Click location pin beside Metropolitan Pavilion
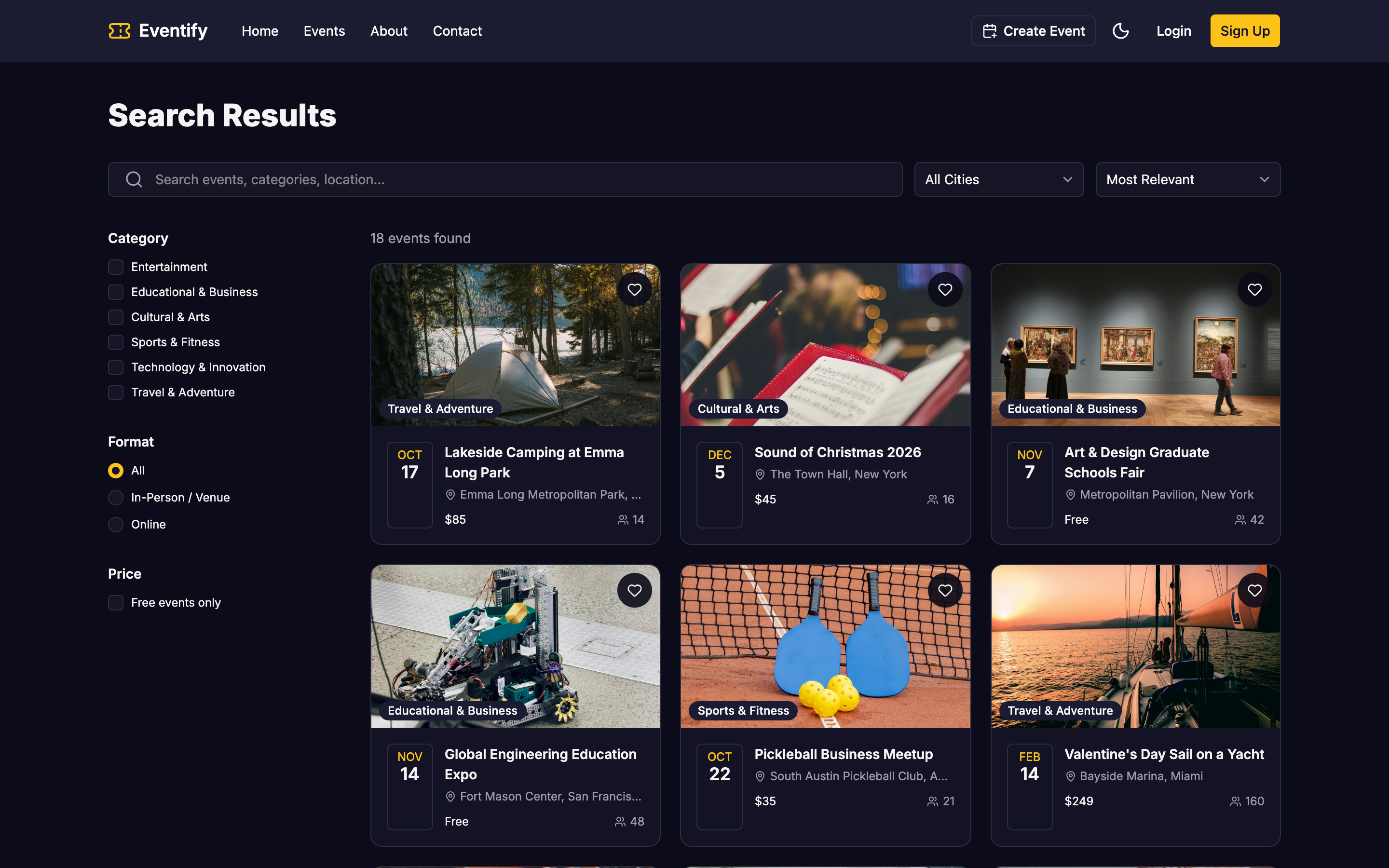Screen dimensions: 1389x868 pyautogui.click(x=1070, y=495)
